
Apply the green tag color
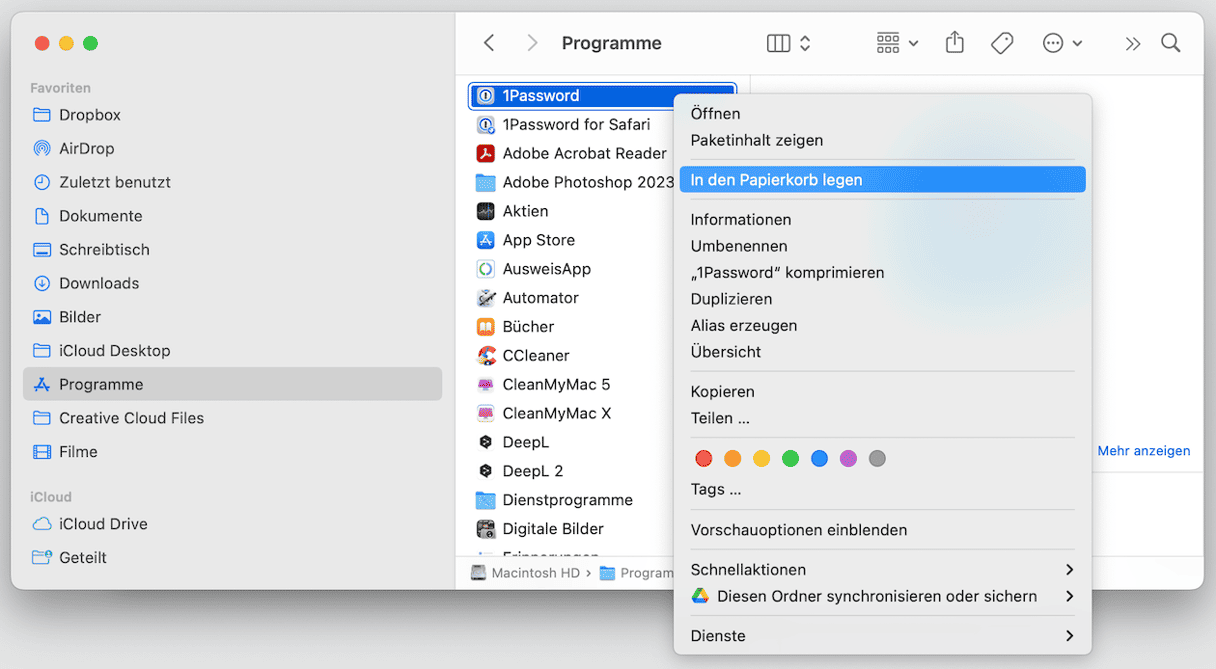791,459
